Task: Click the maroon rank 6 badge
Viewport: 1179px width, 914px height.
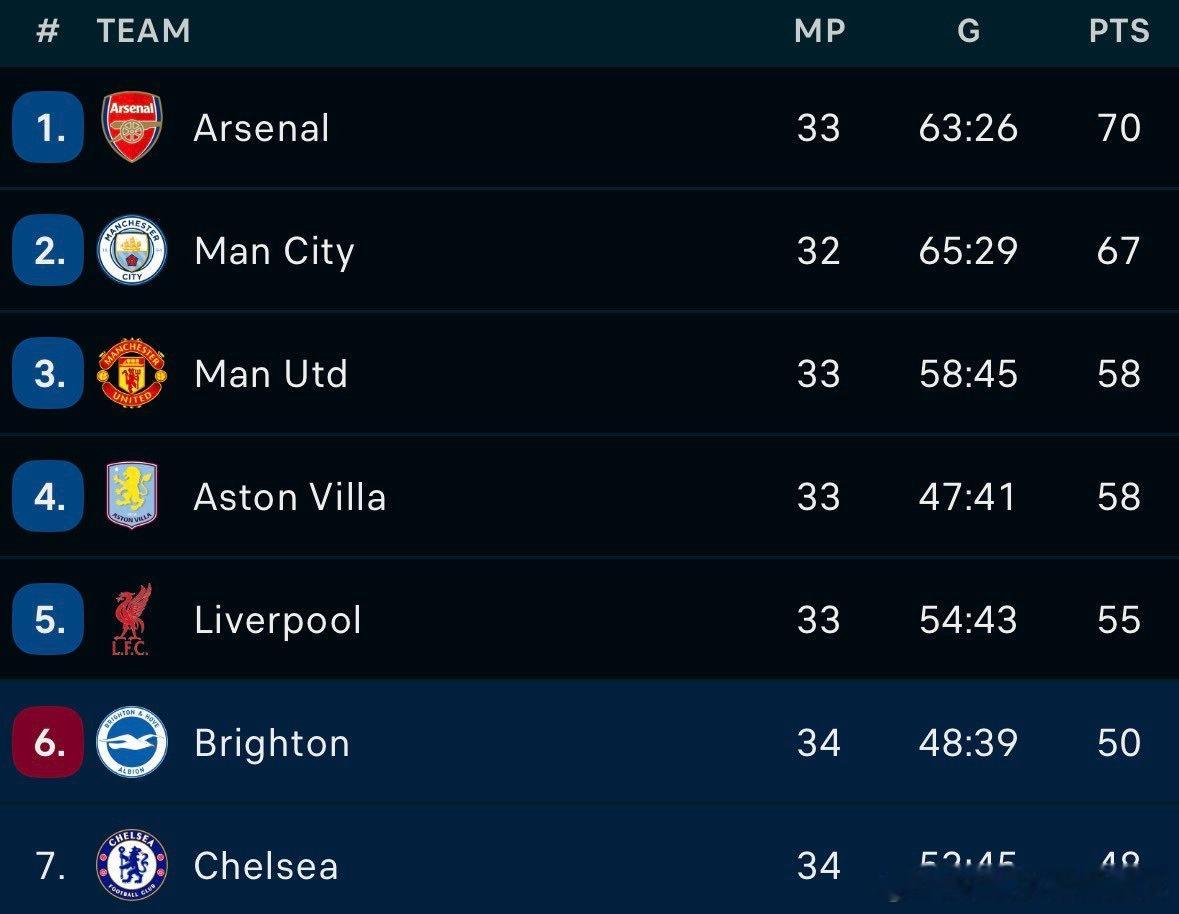Action: (x=48, y=742)
